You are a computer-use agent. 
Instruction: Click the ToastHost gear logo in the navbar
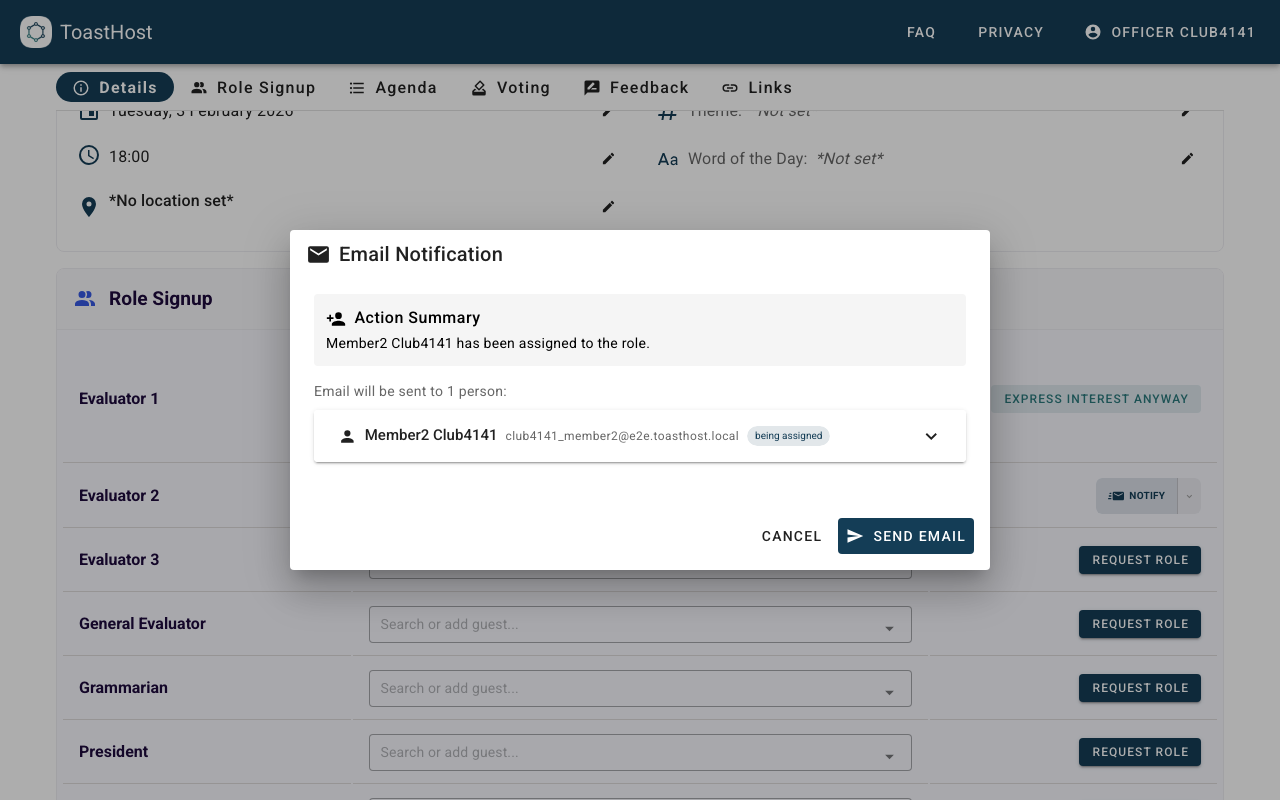click(x=36, y=32)
